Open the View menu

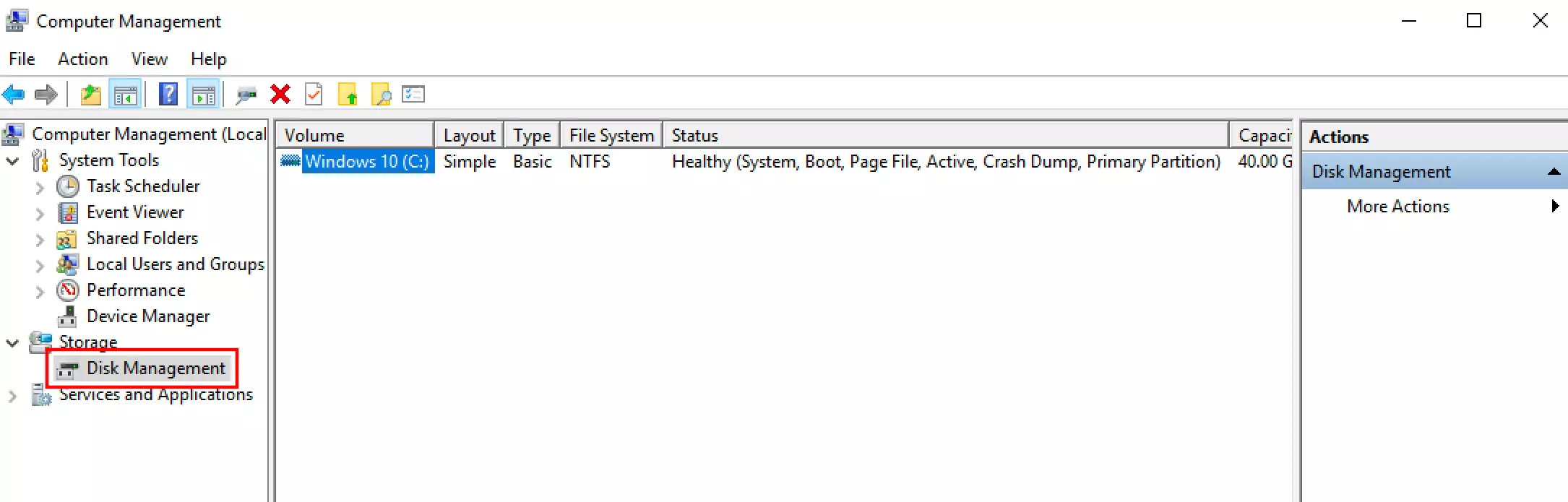point(149,59)
